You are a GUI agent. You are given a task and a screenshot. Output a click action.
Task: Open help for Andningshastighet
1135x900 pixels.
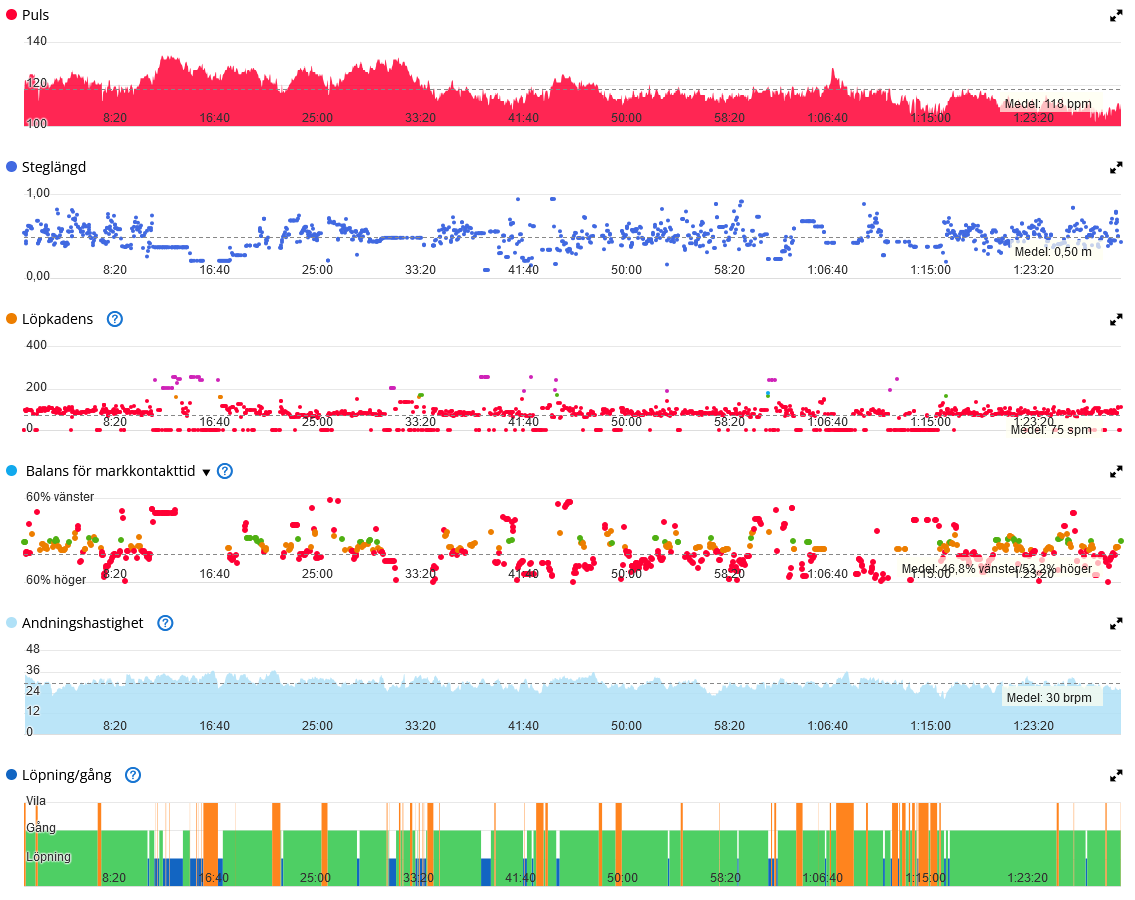(x=165, y=623)
